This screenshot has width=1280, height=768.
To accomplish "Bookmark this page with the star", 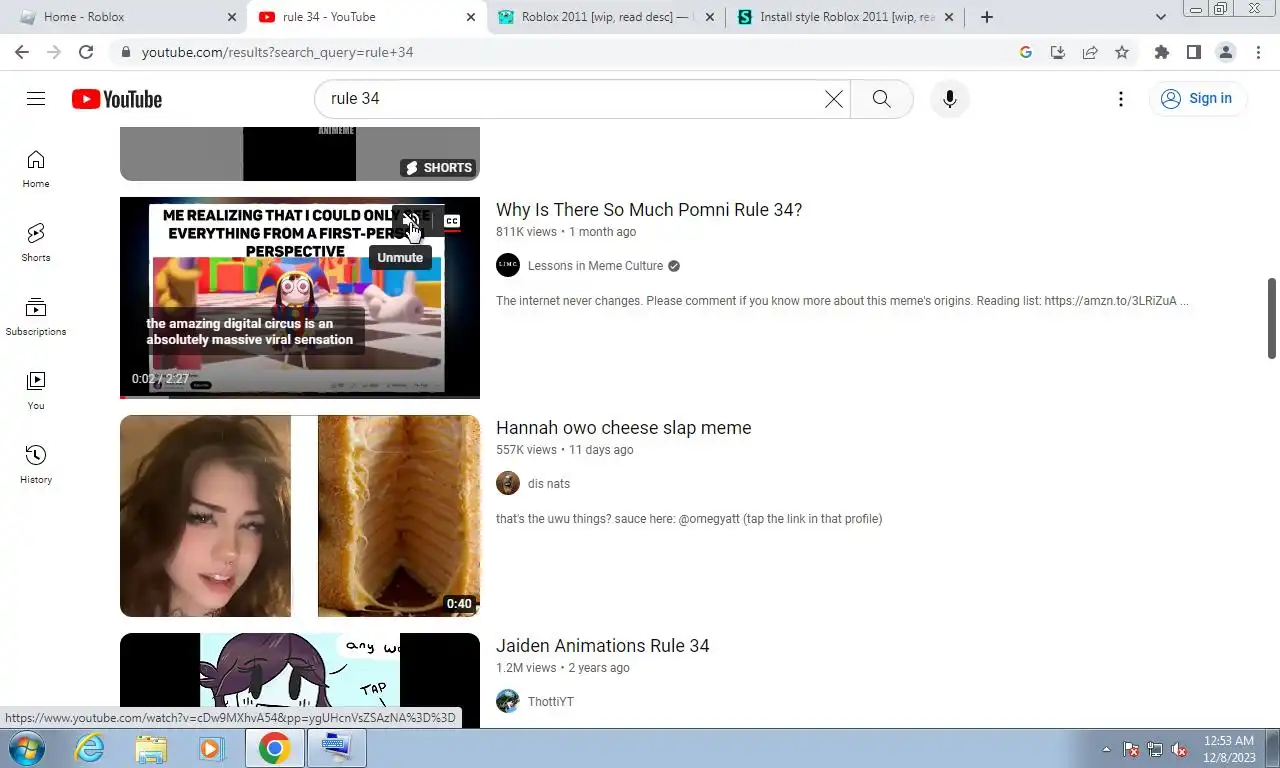I will click(x=1122, y=52).
